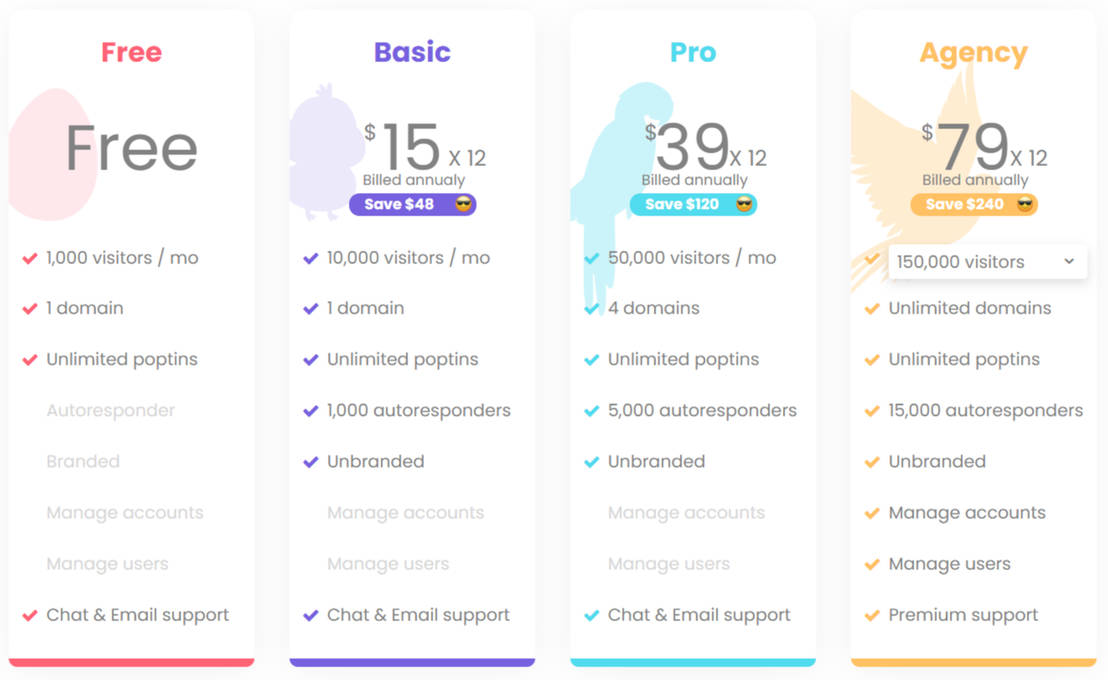Click the turquoise bar under Pro plan
Viewport: 1108px width, 680px height.
point(693,662)
